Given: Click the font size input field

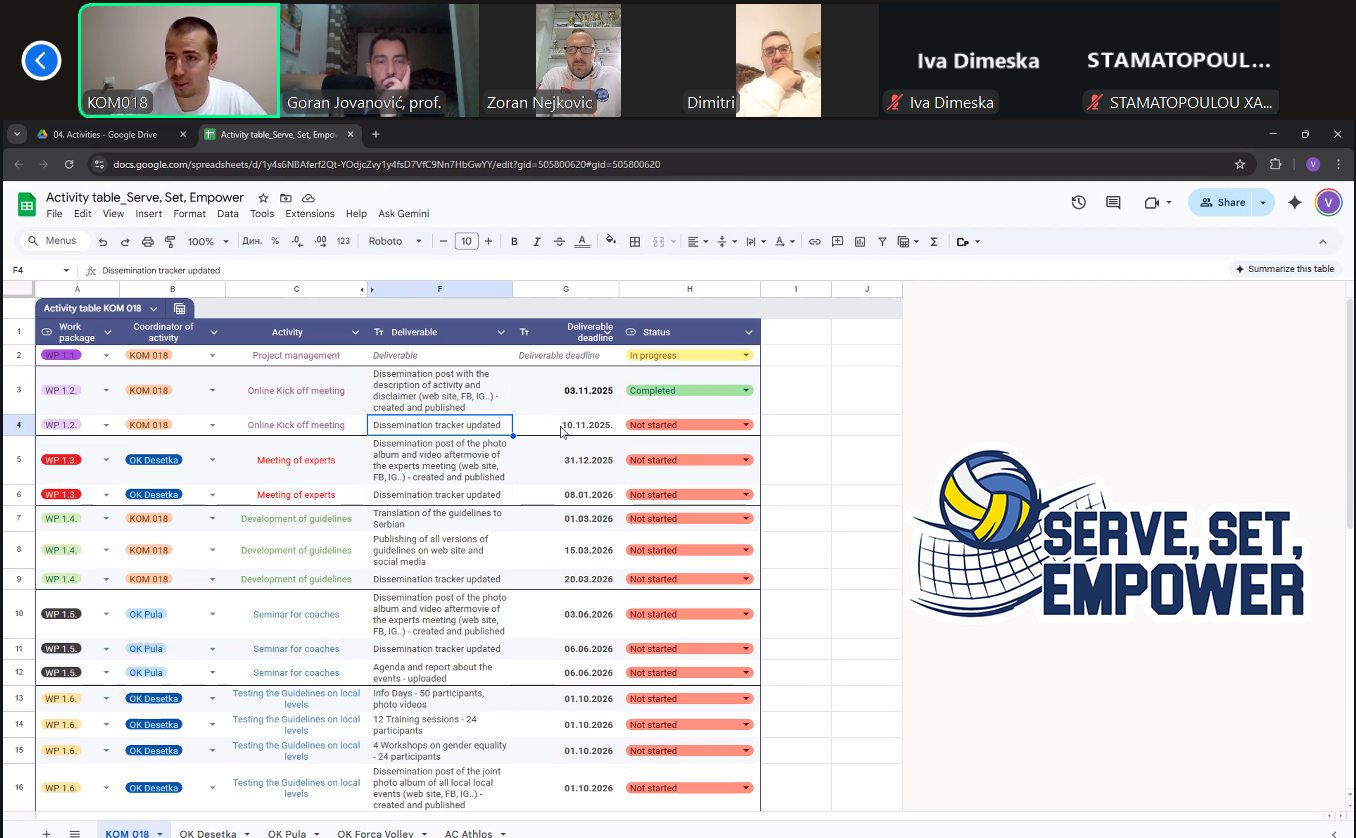Looking at the screenshot, I should 466,241.
